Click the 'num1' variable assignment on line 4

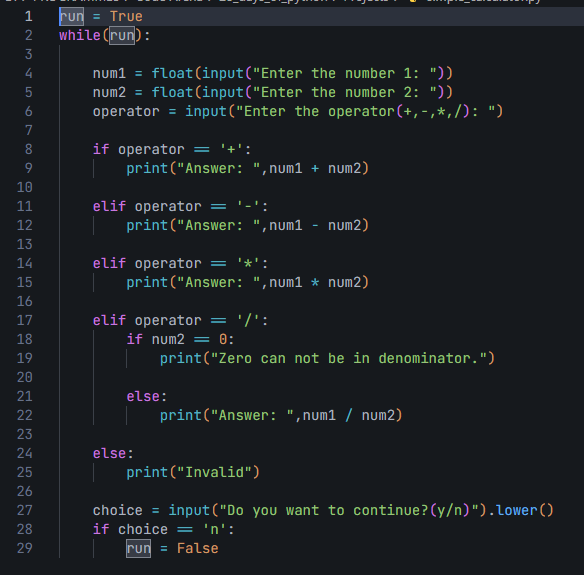[110, 73]
